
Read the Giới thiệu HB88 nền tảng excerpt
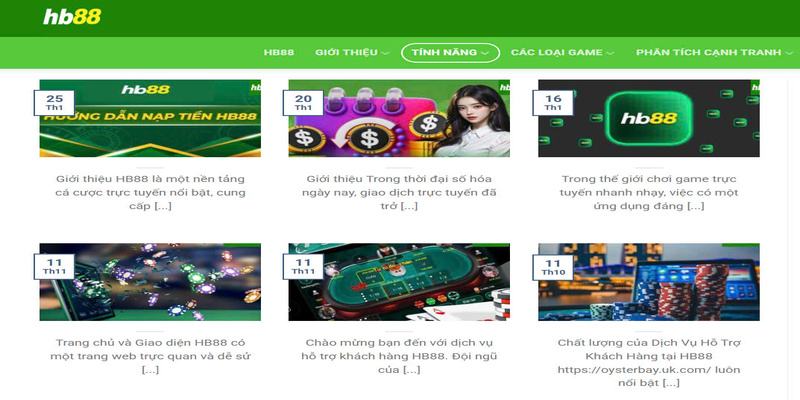click(x=150, y=192)
